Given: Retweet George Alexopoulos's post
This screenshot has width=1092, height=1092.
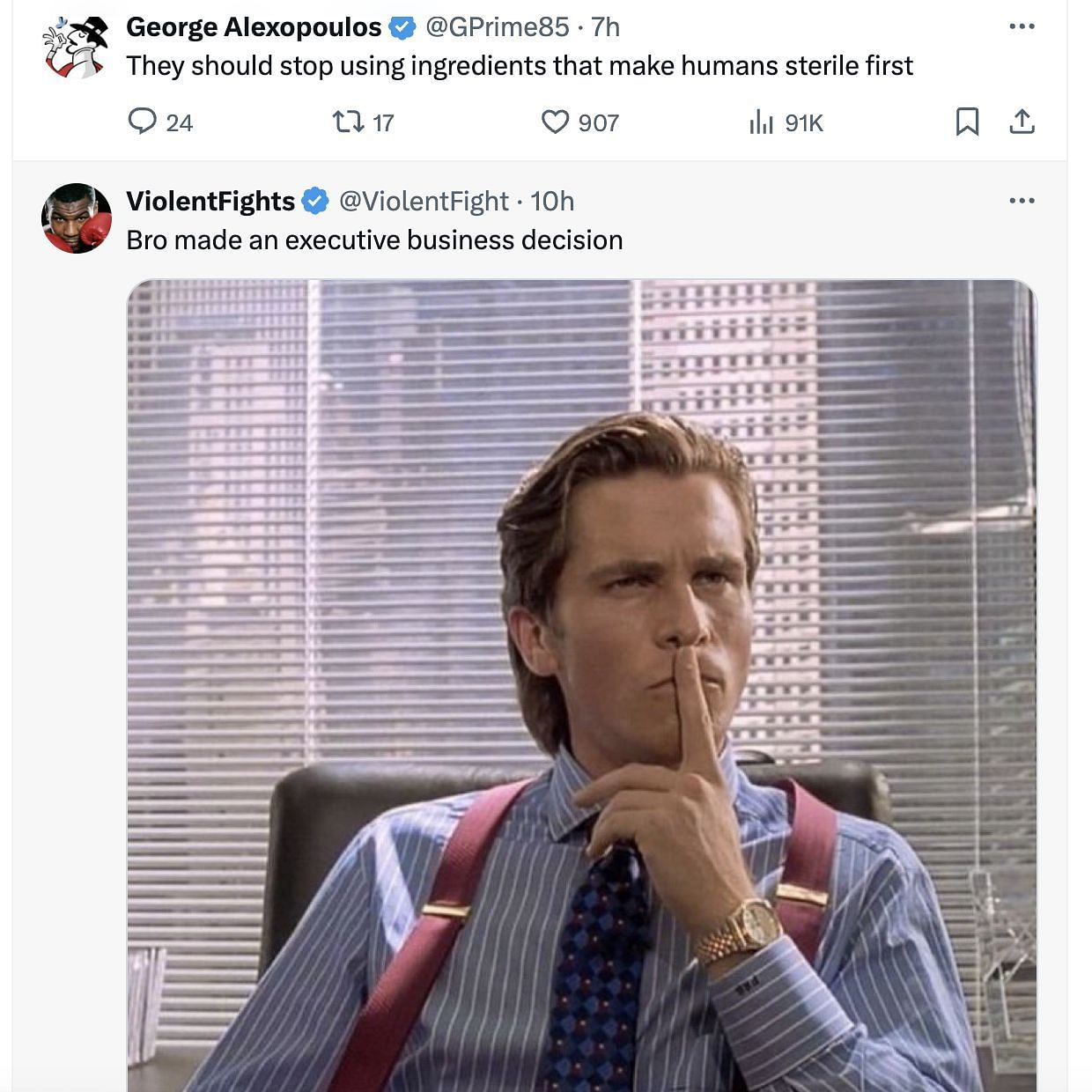Looking at the screenshot, I should coord(349,121).
